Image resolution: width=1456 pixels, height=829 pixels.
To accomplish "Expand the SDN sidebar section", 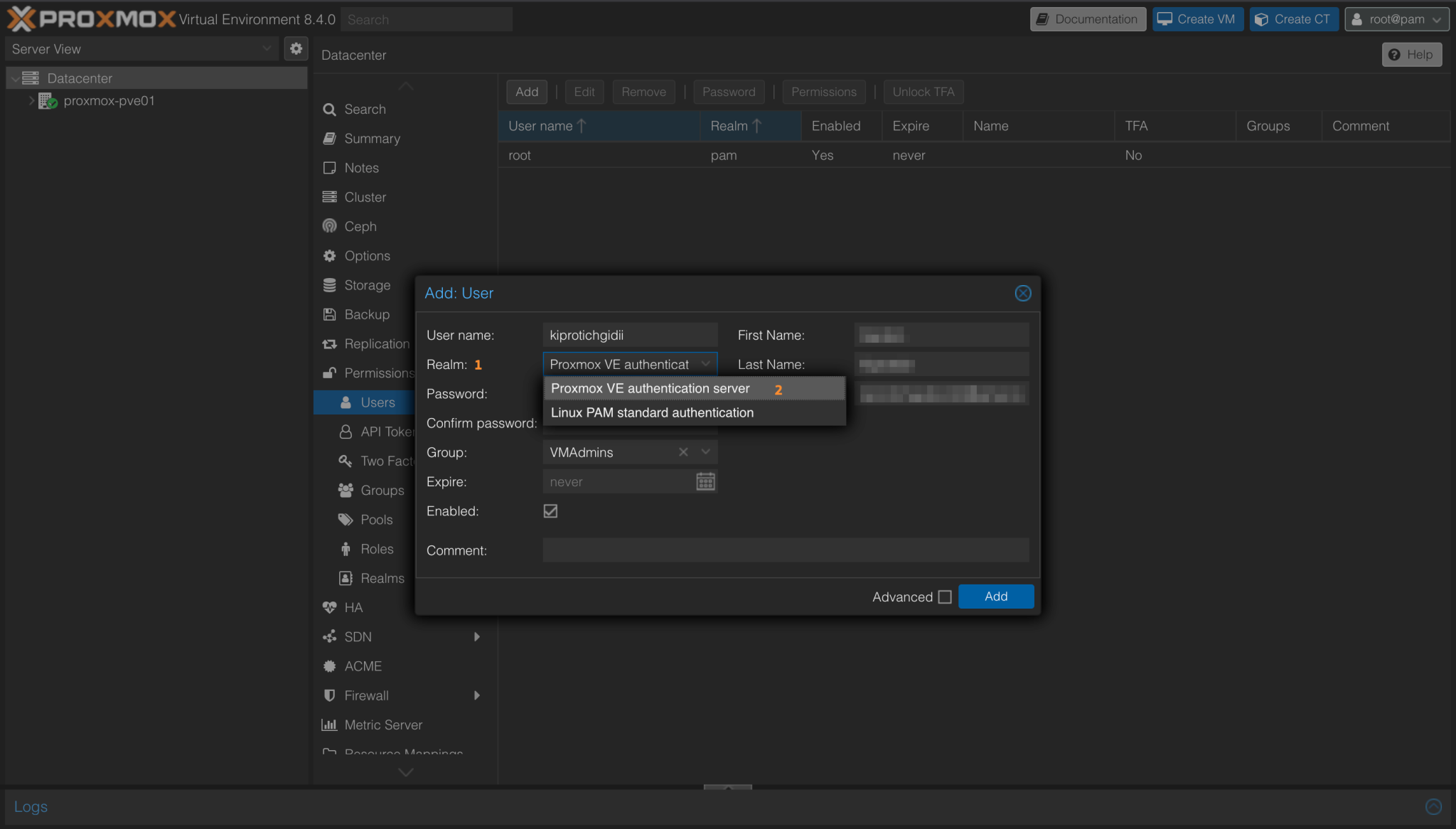I will pos(476,636).
